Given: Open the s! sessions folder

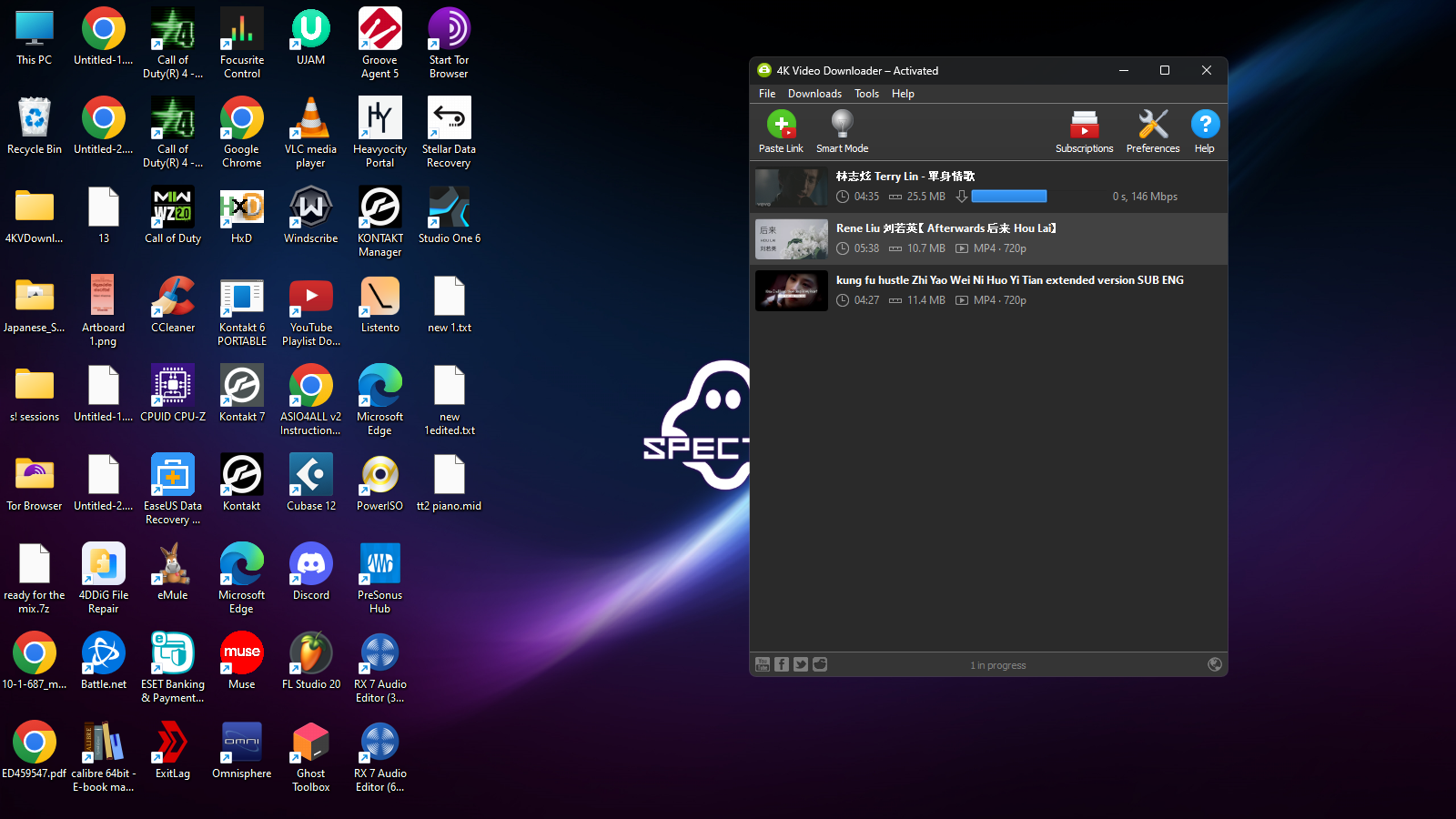Looking at the screenshot, I should click(35, 395).
